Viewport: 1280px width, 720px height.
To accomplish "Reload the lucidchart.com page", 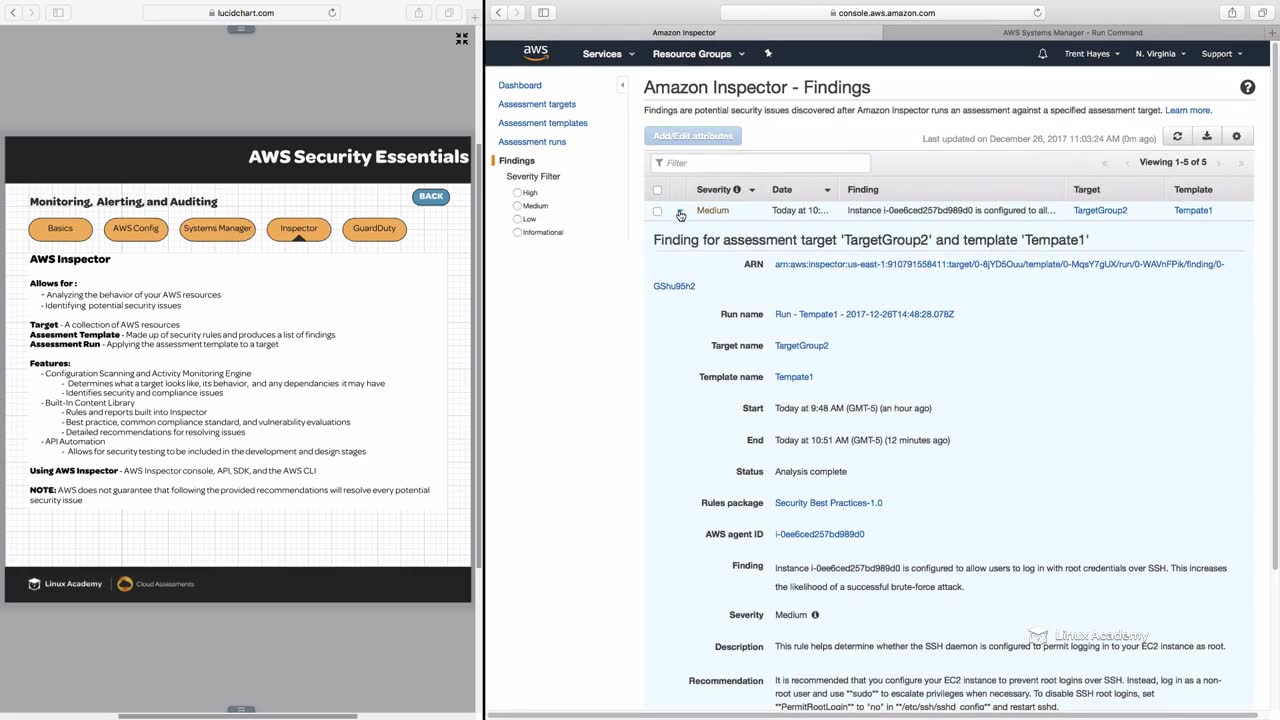I will tap(332, 13).
